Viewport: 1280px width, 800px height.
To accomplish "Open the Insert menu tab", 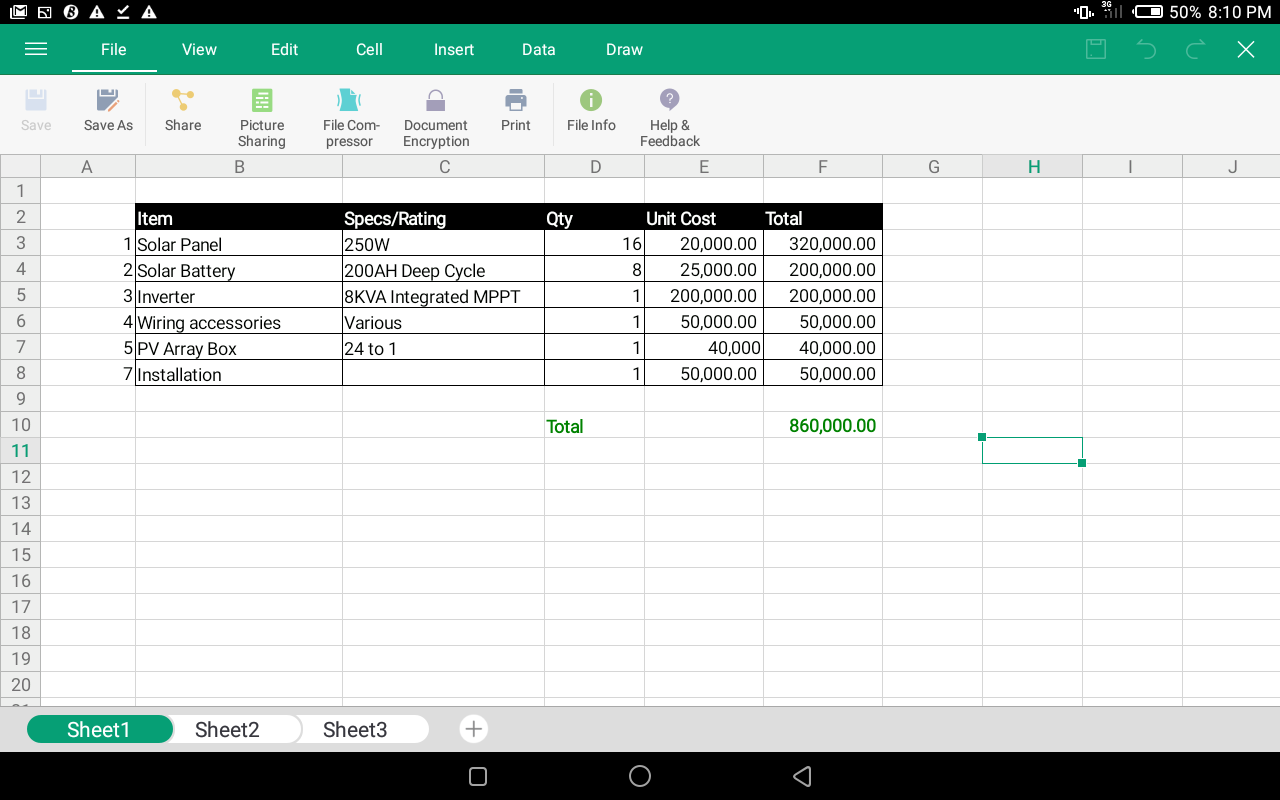I will point(454,49).
